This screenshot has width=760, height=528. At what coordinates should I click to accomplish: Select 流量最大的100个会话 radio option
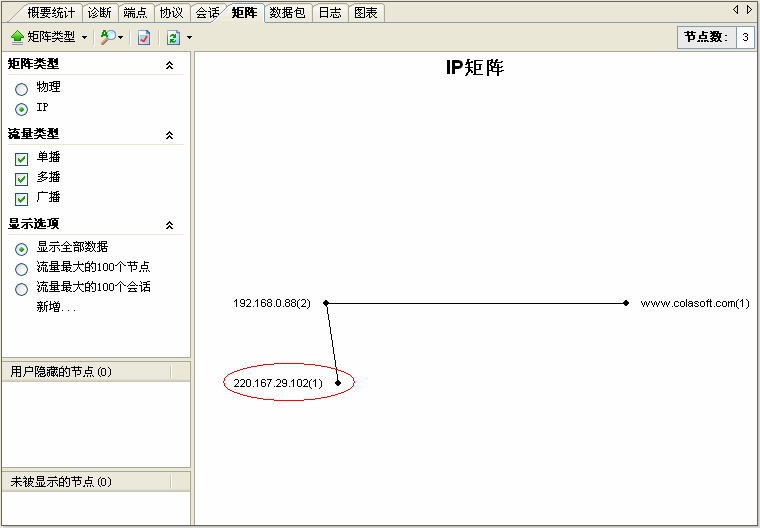[21, 289]
